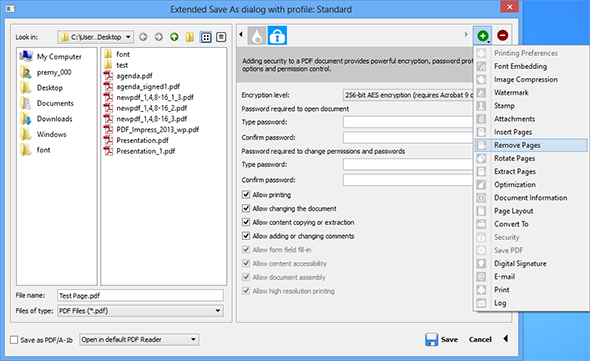Toggle Allow printing checkbox
The height and width of the screenshot is (361, 590).
(246, 195)
